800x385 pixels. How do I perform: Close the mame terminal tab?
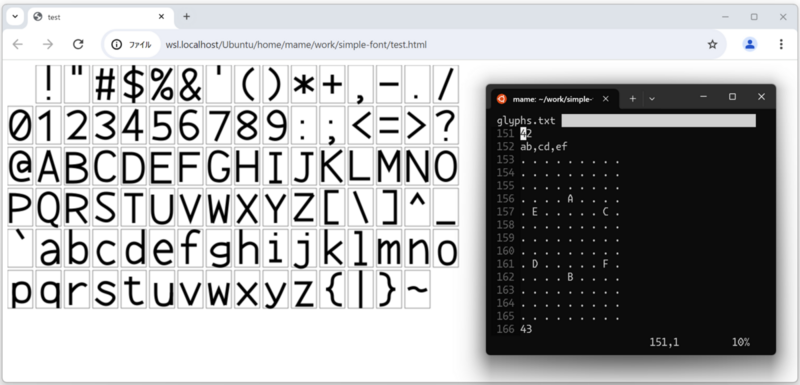pyautogui.click(x=606, y=99)
